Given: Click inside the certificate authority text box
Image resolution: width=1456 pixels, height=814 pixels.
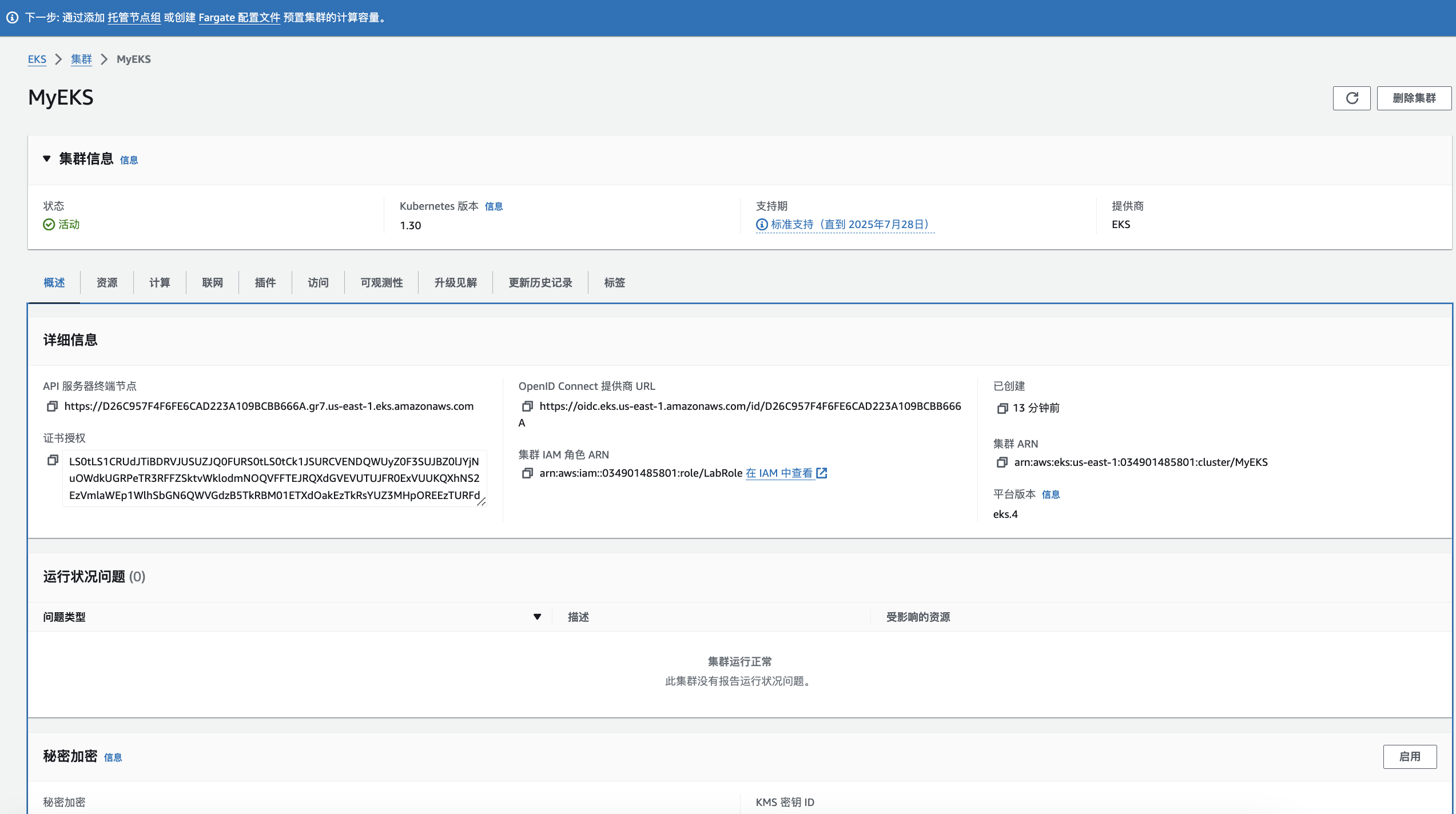Looking at the screenshot, I should [x=275, y=478].
